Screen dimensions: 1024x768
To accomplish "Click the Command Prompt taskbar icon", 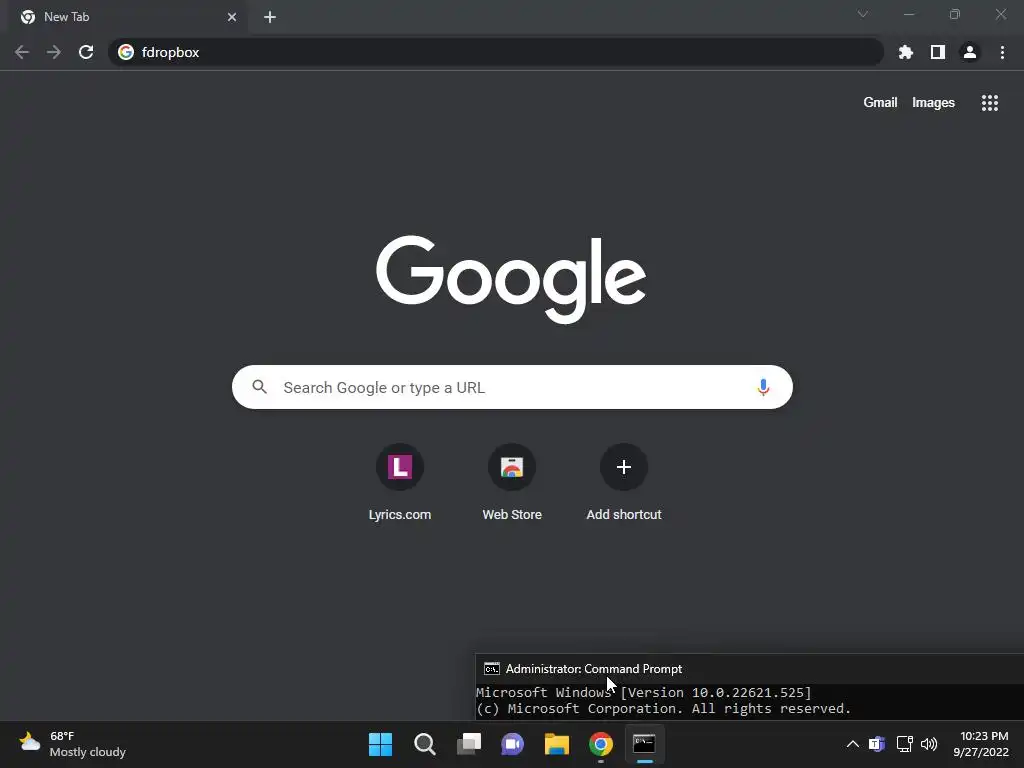I will click(x=645, y=744).
